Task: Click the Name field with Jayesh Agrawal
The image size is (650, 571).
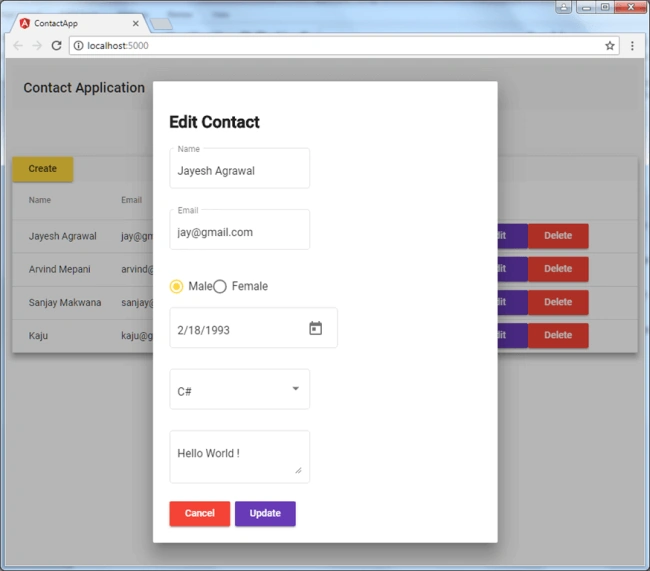Action: (240, 168)
